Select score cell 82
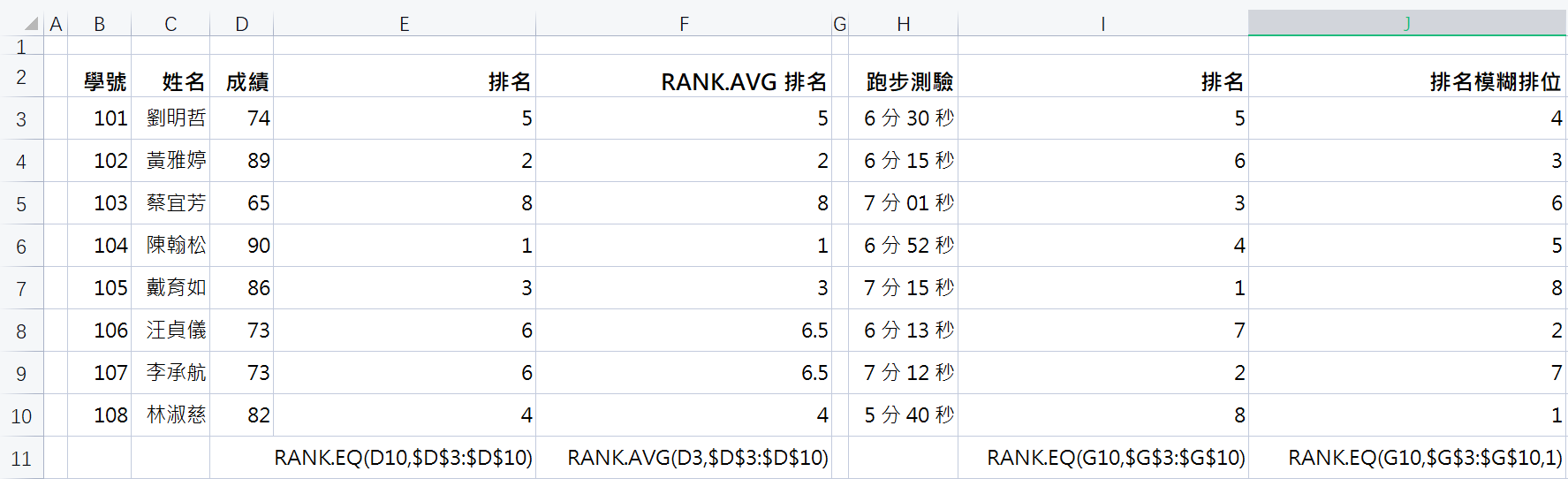Screen dimensions: 1568x479 pyautogui.click(x=242, y=415)
